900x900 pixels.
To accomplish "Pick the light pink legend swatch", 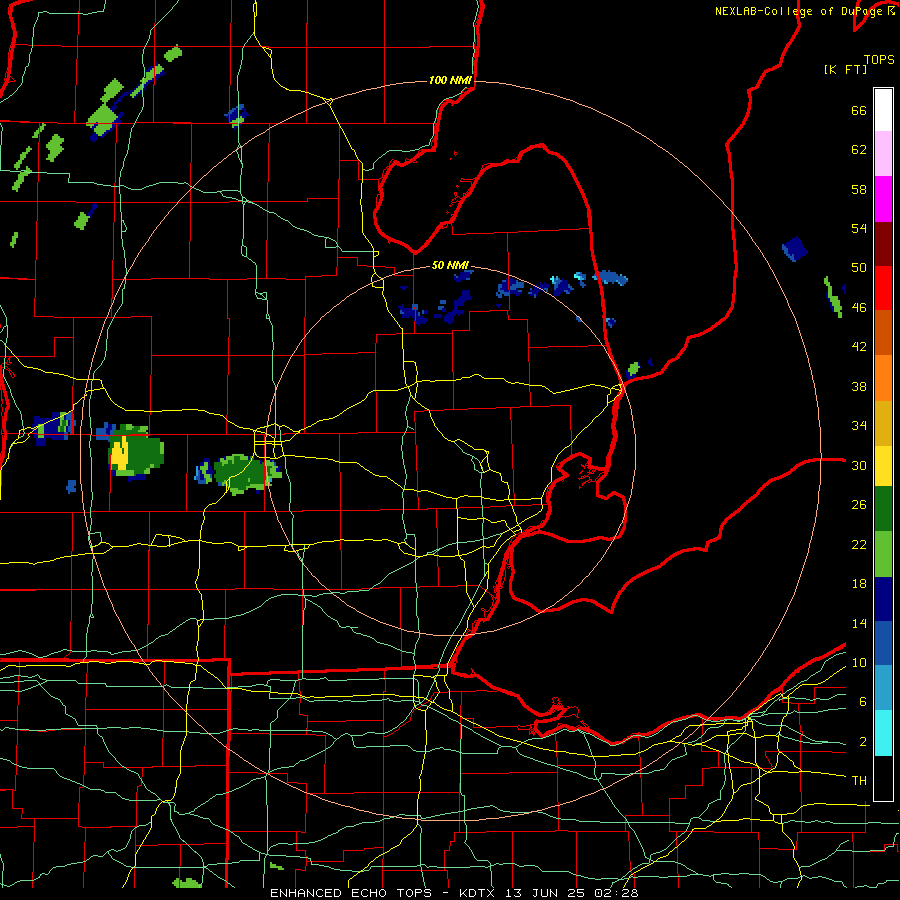I will 883,153.
